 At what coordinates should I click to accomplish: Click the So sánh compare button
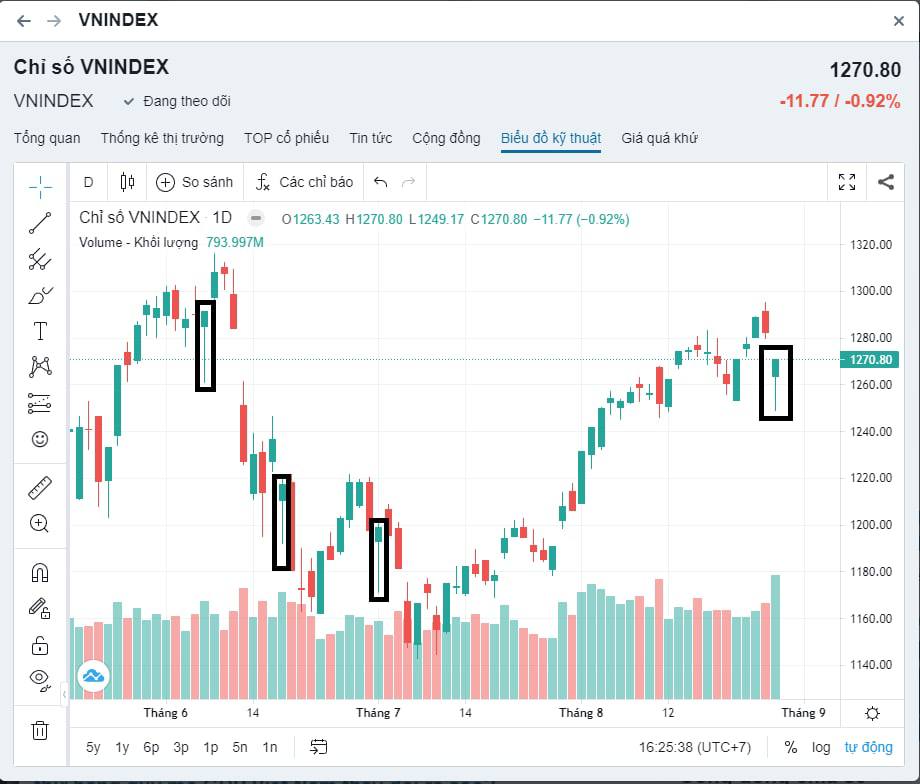[195, 182]
